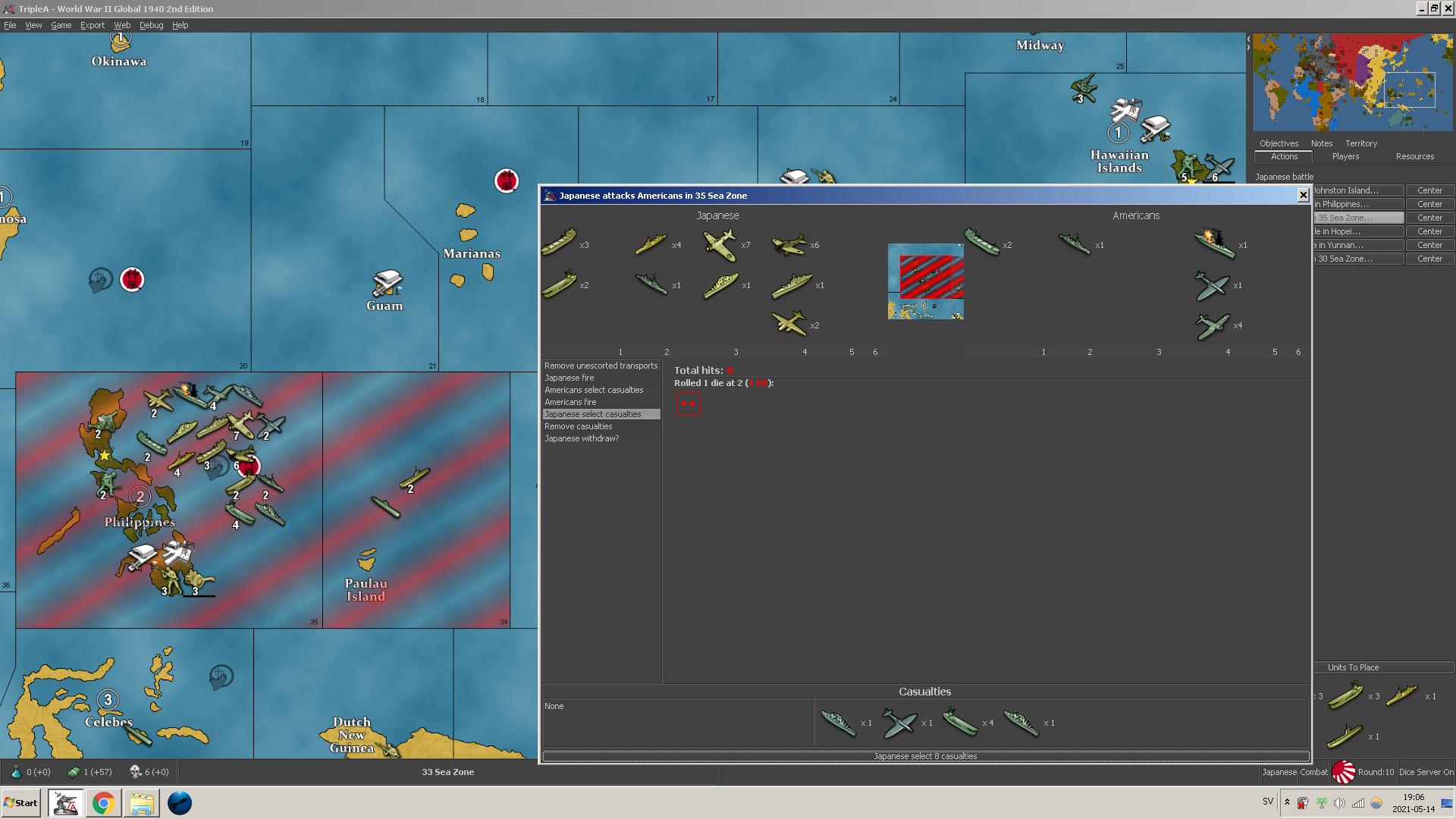Click the system clock in the tray
The width and height of the screenshot is (1456, 819).
[x=1414, y=803]
